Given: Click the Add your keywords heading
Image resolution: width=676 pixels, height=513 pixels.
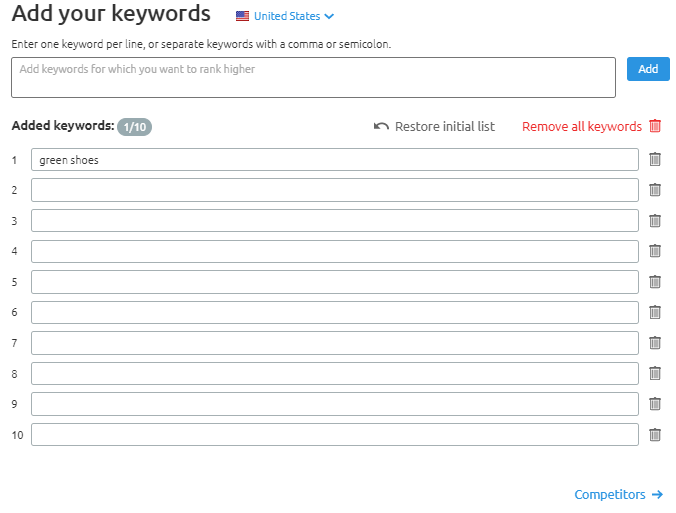Looking at the screenshot, I should point(111,14).
